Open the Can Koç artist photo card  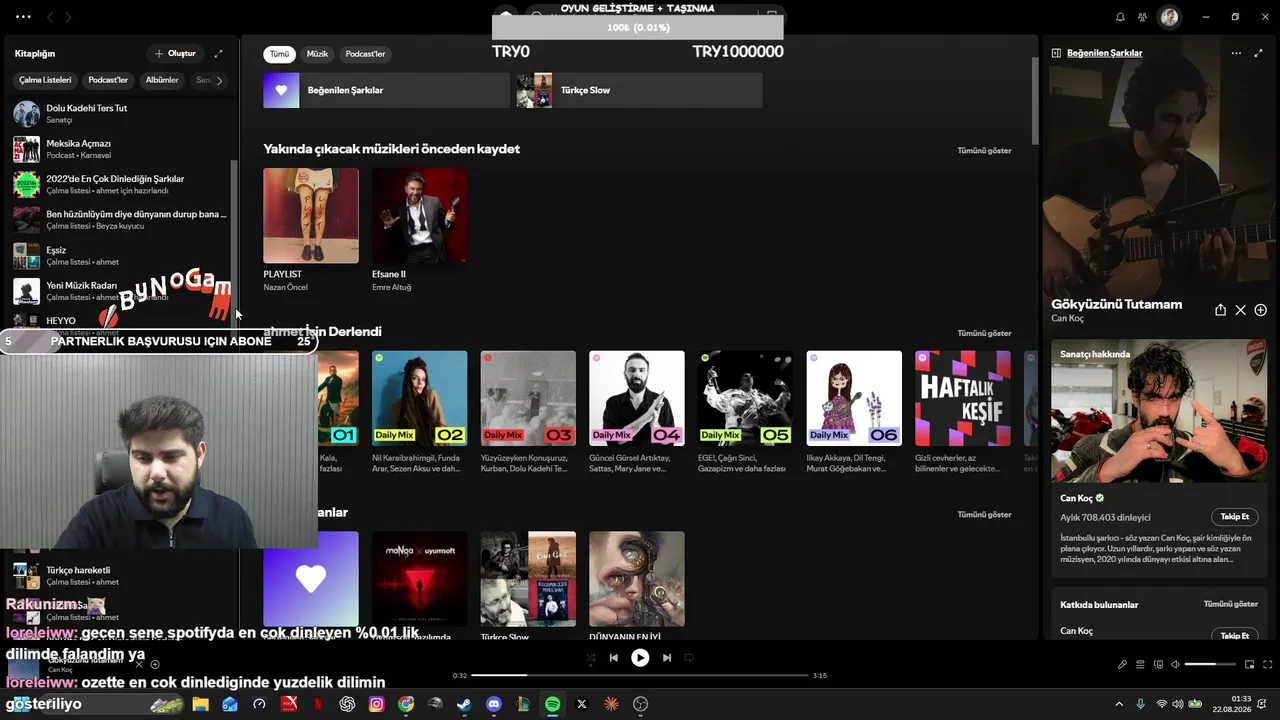point(1159,411)
